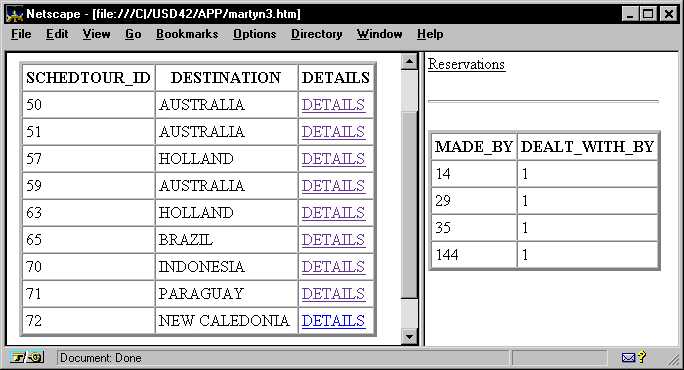Click the PARAGUAY destination cell
The width and height of the screenshot is (684, 370).
point(226,294)
